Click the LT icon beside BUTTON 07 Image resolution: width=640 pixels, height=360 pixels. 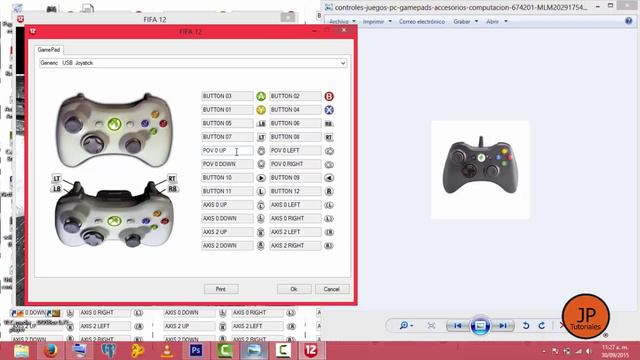point(261,137)
